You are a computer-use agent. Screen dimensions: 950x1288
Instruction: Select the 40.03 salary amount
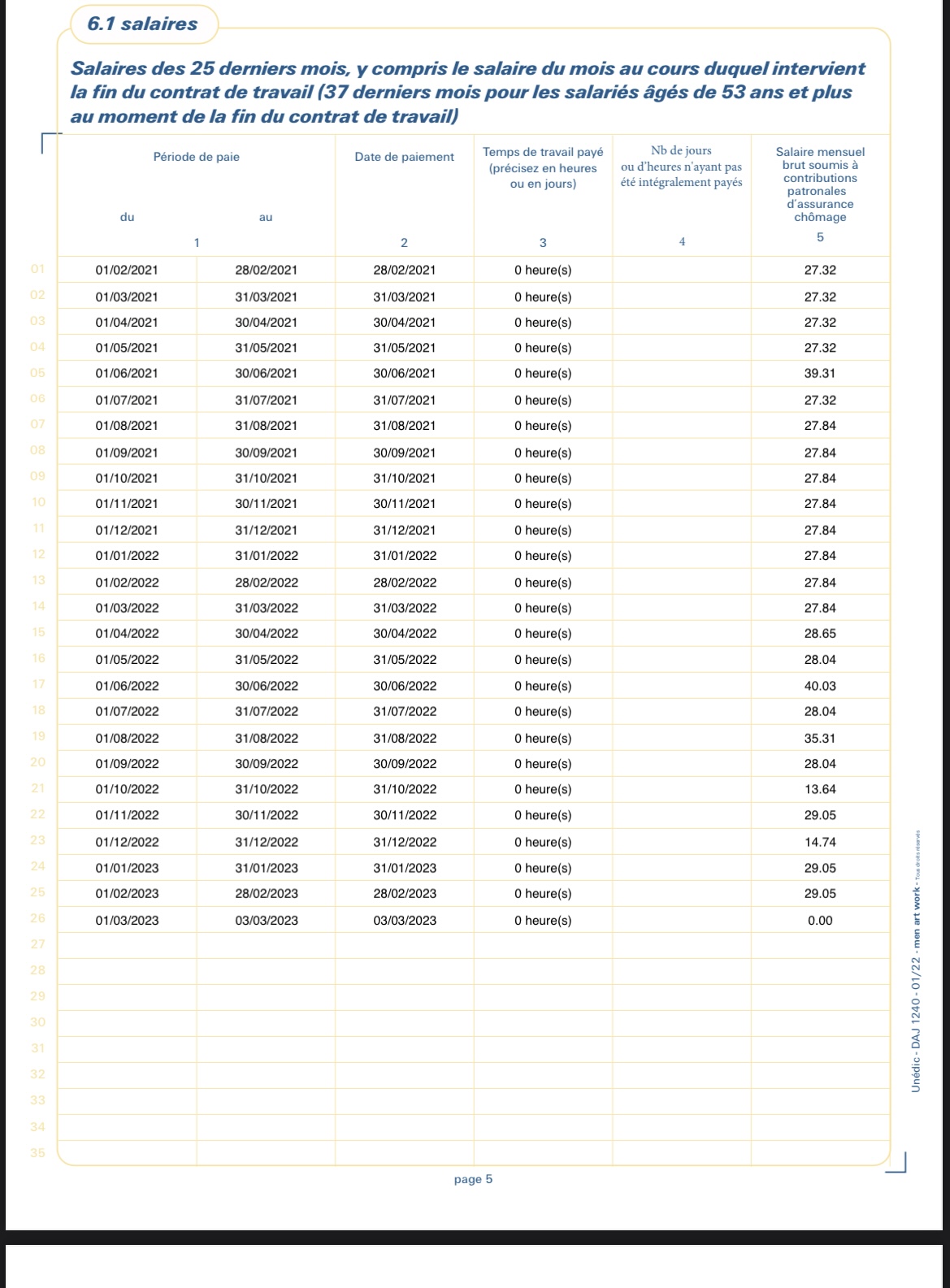pos(820,686)
